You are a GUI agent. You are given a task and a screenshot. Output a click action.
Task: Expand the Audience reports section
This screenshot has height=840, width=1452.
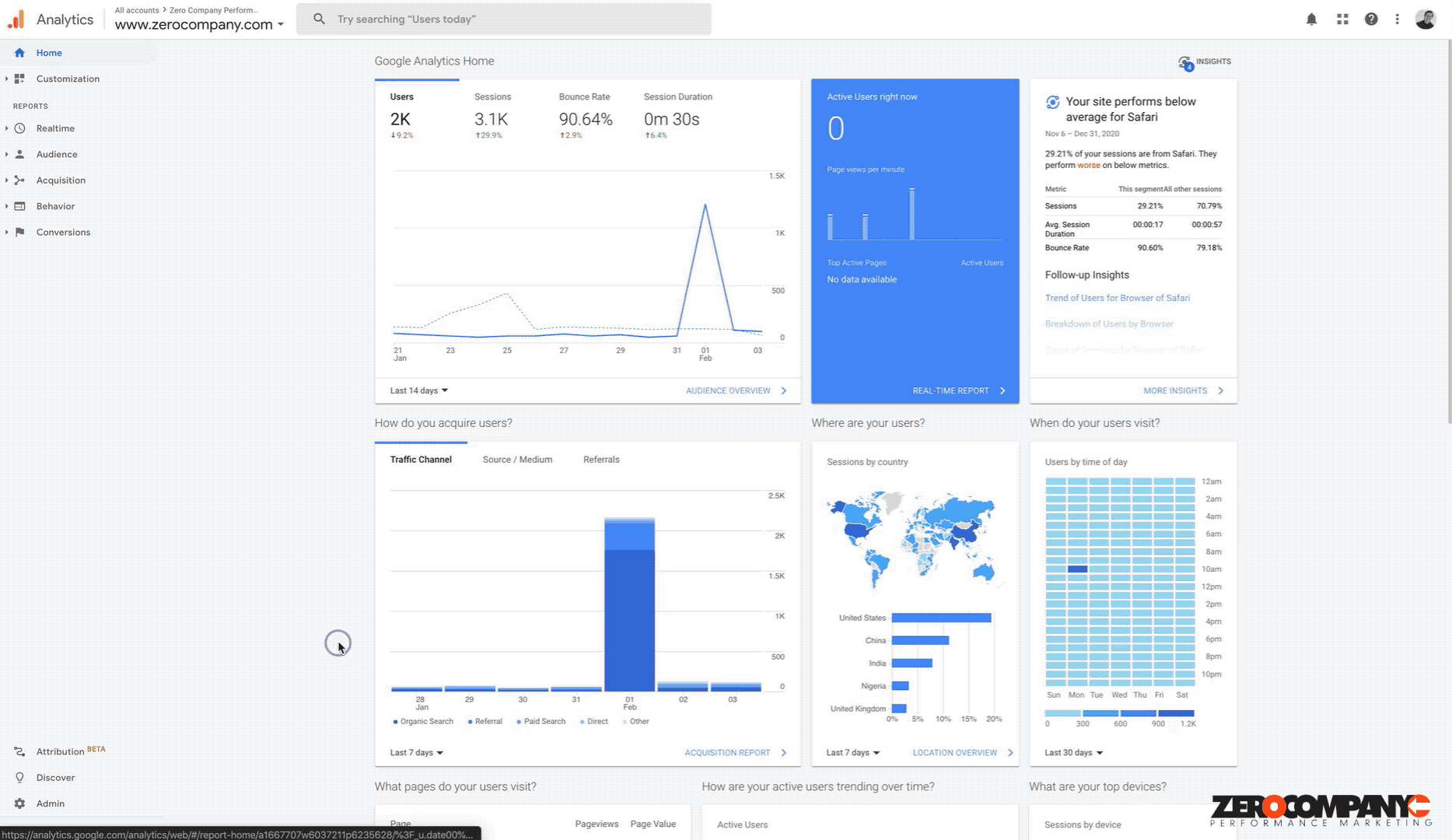coord(7,154)
